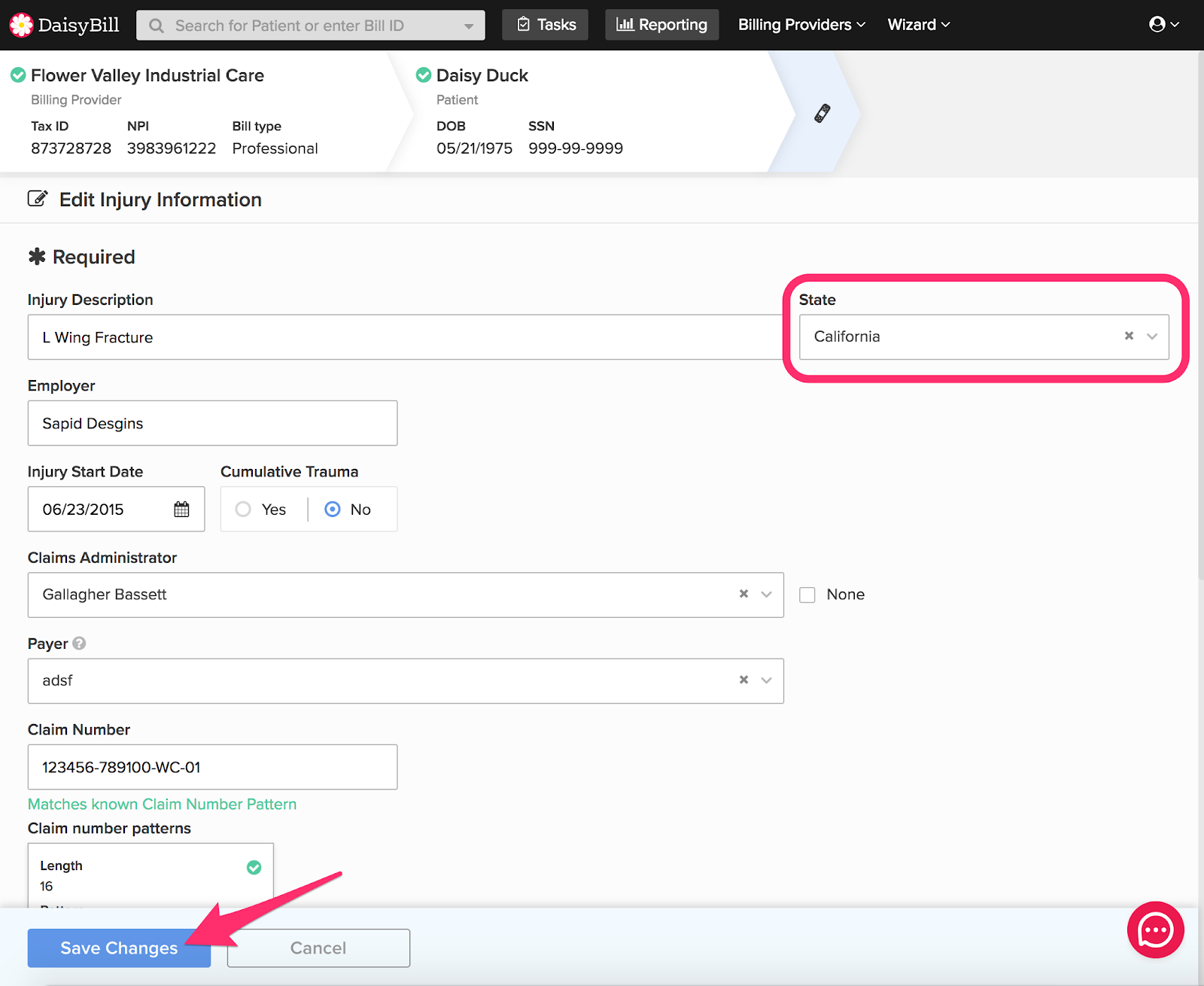Click the Gallagher Bassett value

[105, 595]
